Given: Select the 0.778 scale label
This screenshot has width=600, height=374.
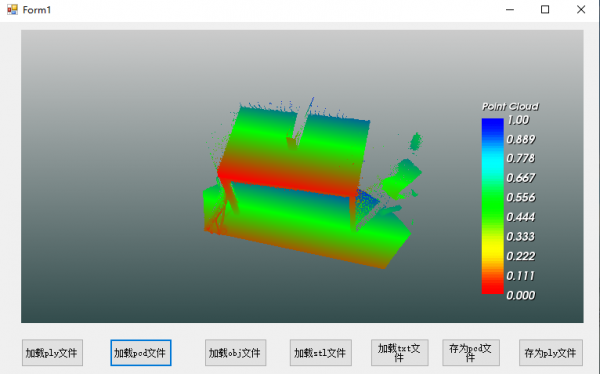Looking at the screenshot, I should point(520,158).
